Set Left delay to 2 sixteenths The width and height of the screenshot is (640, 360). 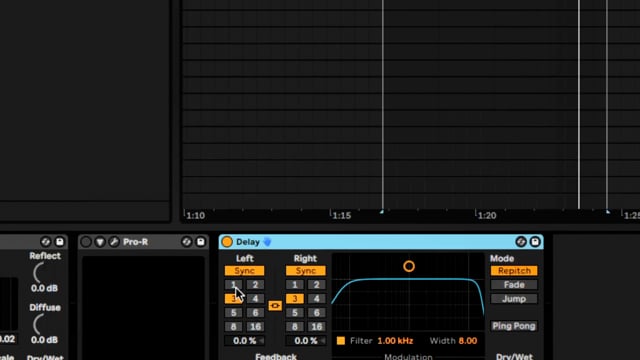[x=255, y=285]
